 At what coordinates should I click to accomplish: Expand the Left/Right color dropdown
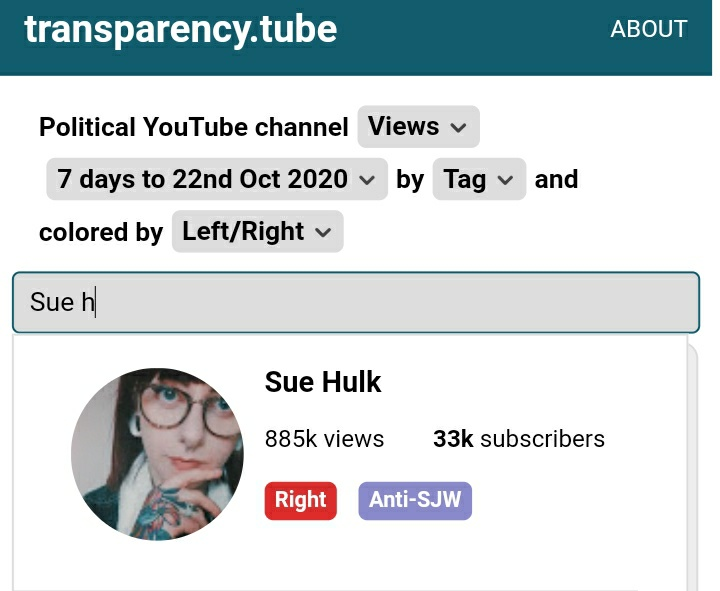point(258,231)
